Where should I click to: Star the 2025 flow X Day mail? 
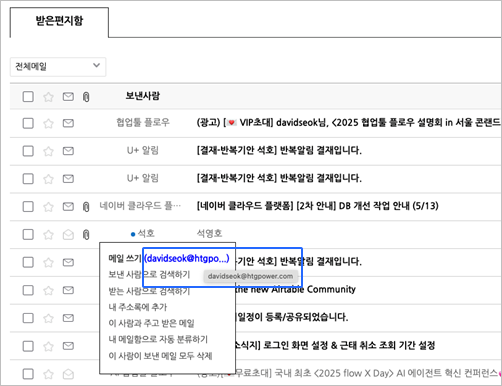[x=48, y=374]
